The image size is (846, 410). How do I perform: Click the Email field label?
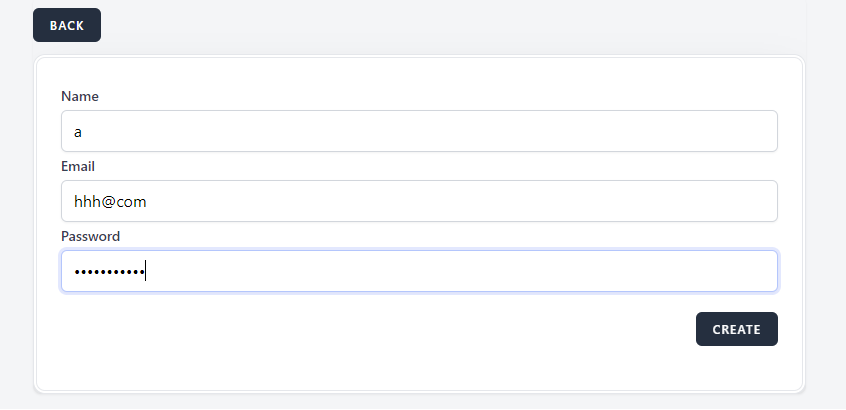[78, 166]
